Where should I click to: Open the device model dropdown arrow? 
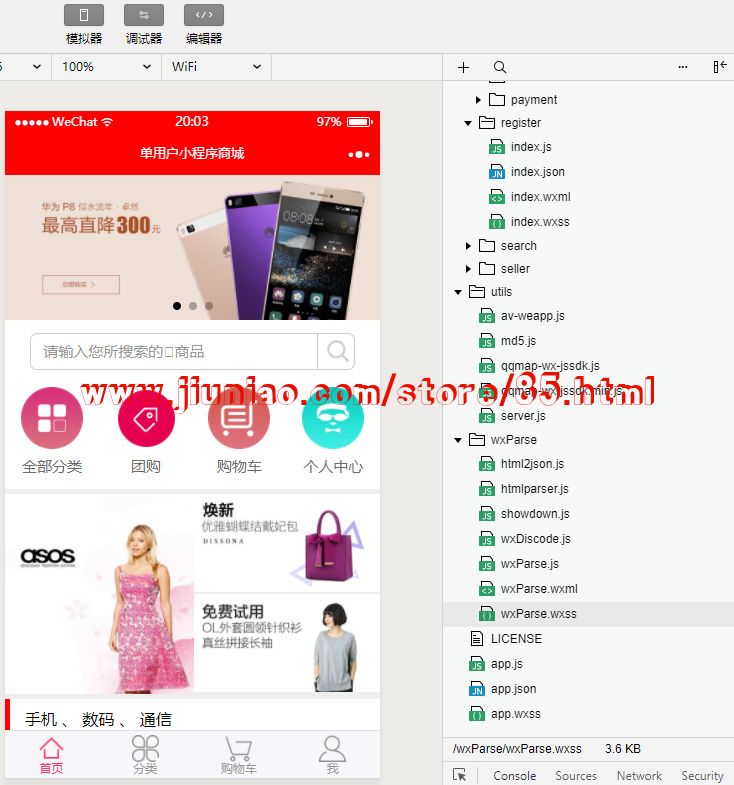pos(37,67)
